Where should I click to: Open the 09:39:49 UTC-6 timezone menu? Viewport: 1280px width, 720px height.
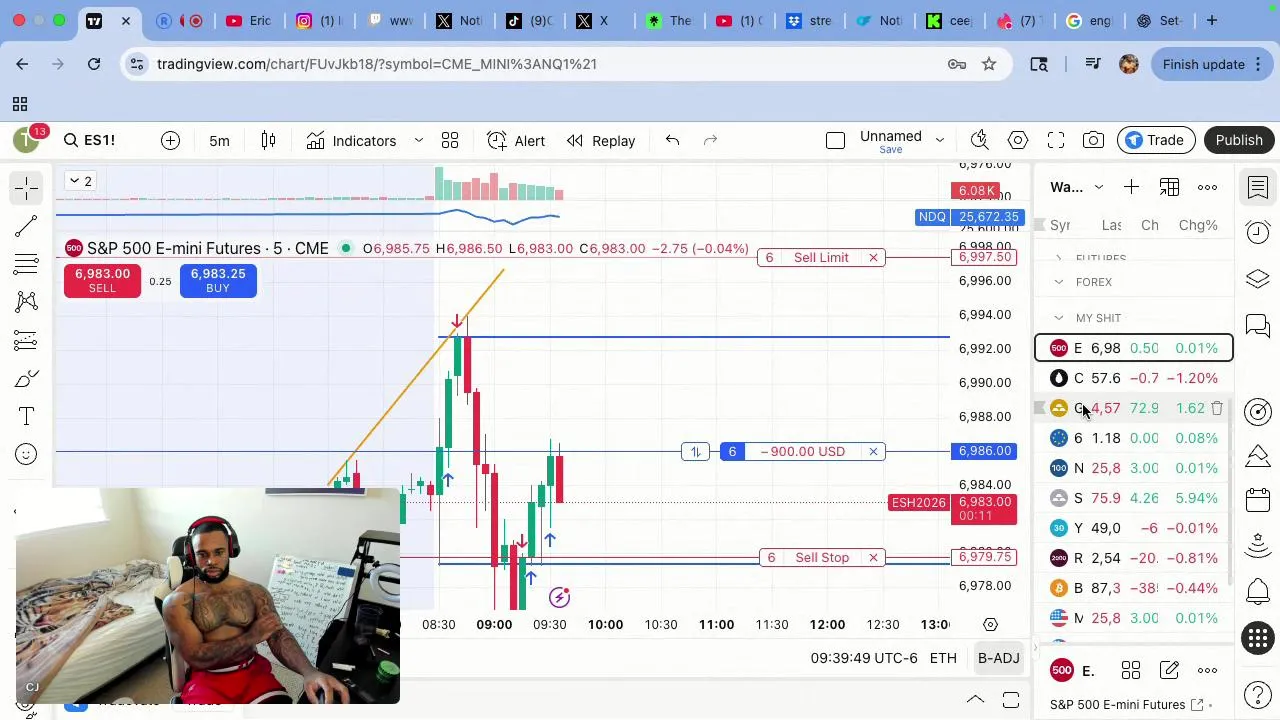(864, 658)
